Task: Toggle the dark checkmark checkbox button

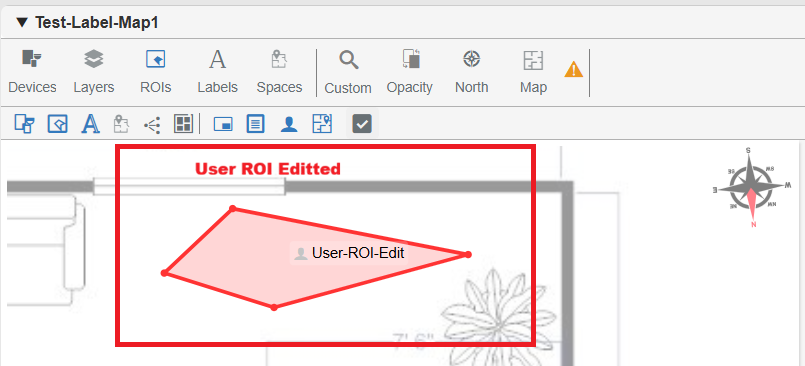Action: coord(362,124)
